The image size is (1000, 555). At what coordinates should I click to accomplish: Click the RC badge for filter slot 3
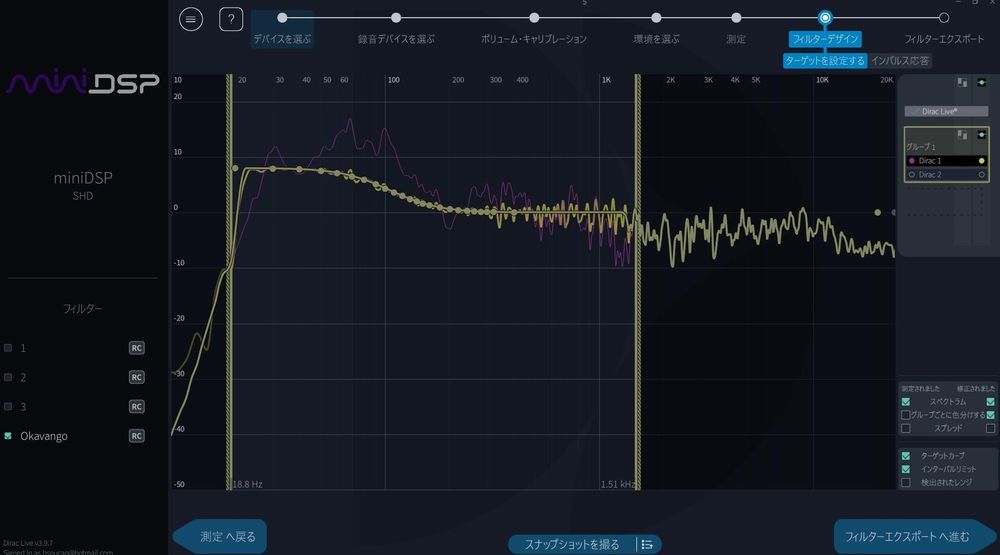[x=137, y=407]
